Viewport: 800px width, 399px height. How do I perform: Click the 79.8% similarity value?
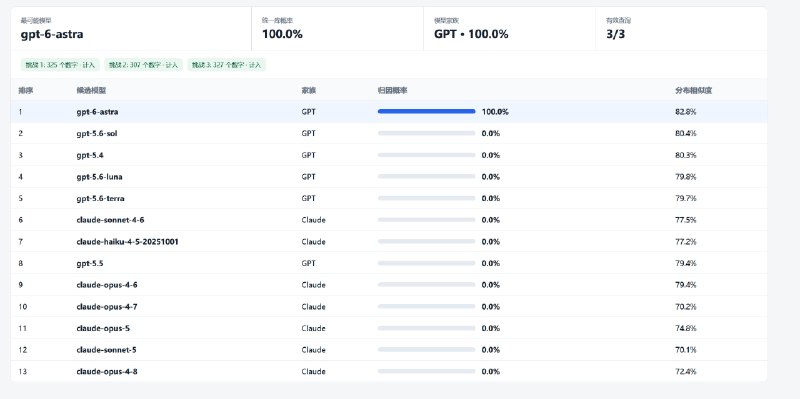coord(686,177)
